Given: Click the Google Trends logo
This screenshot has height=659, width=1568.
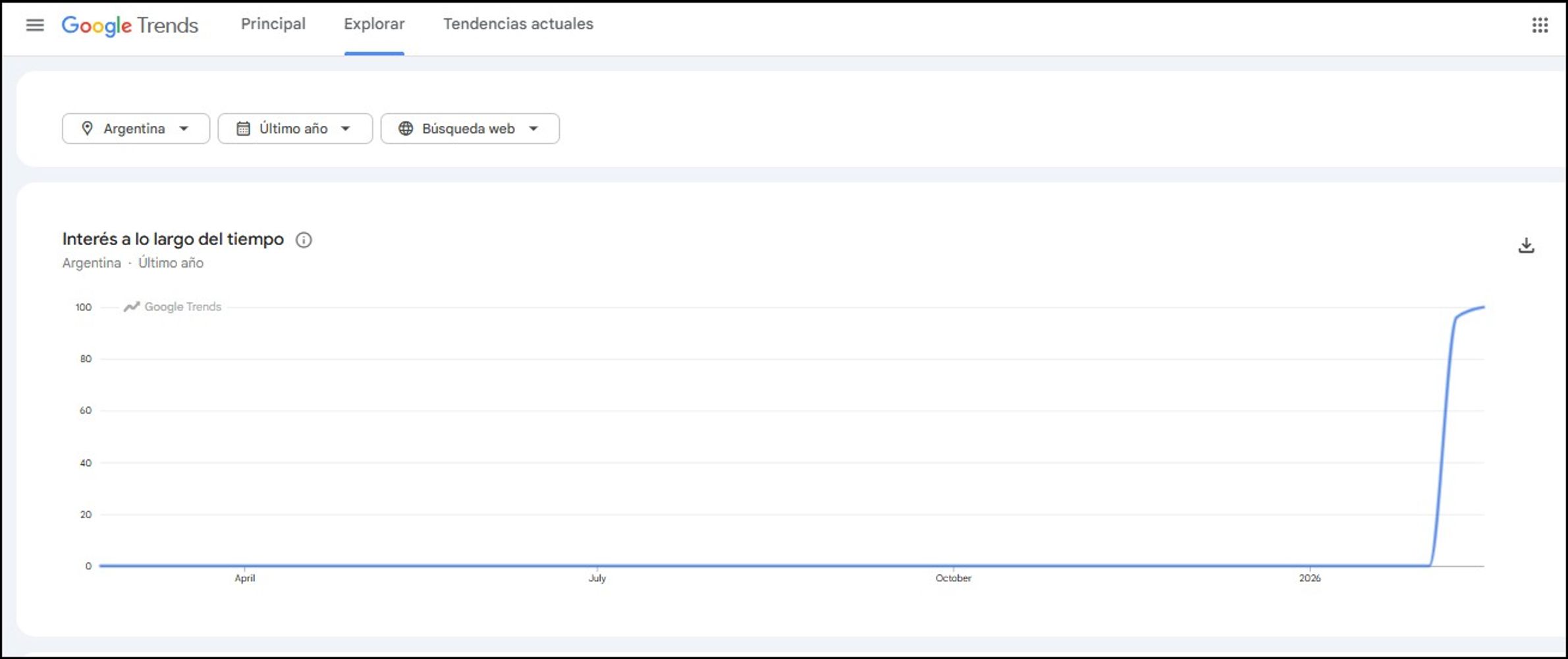Looking at the screenshot, I should coord(130,25).
